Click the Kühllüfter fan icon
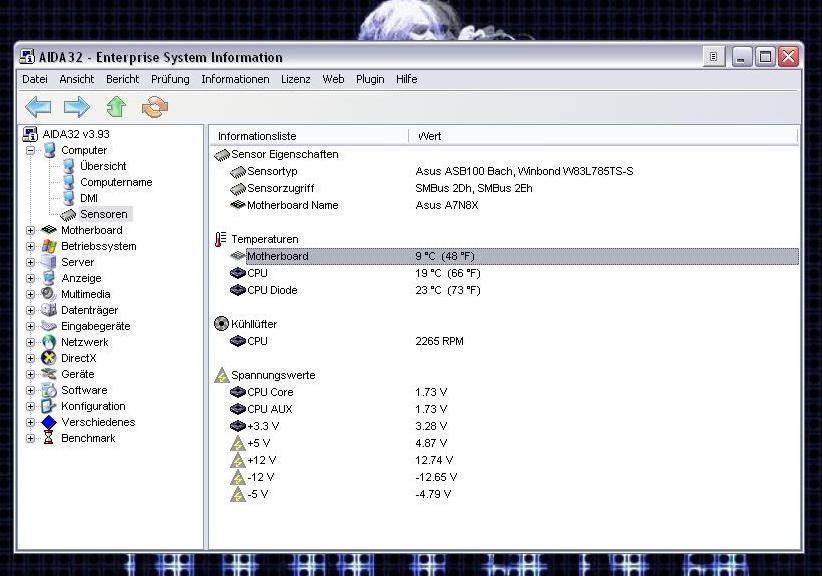The height and width of the screenshot is (576, 822). [221, 324]
